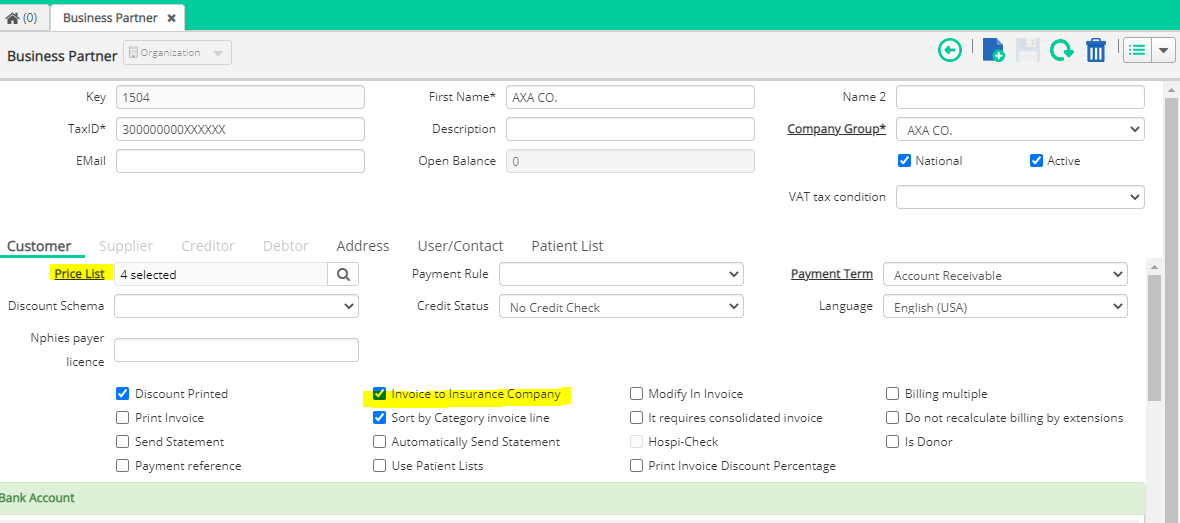Enable Modify In Invoice checkbox
Screen dimensions: 1180x523
[637, 394]
